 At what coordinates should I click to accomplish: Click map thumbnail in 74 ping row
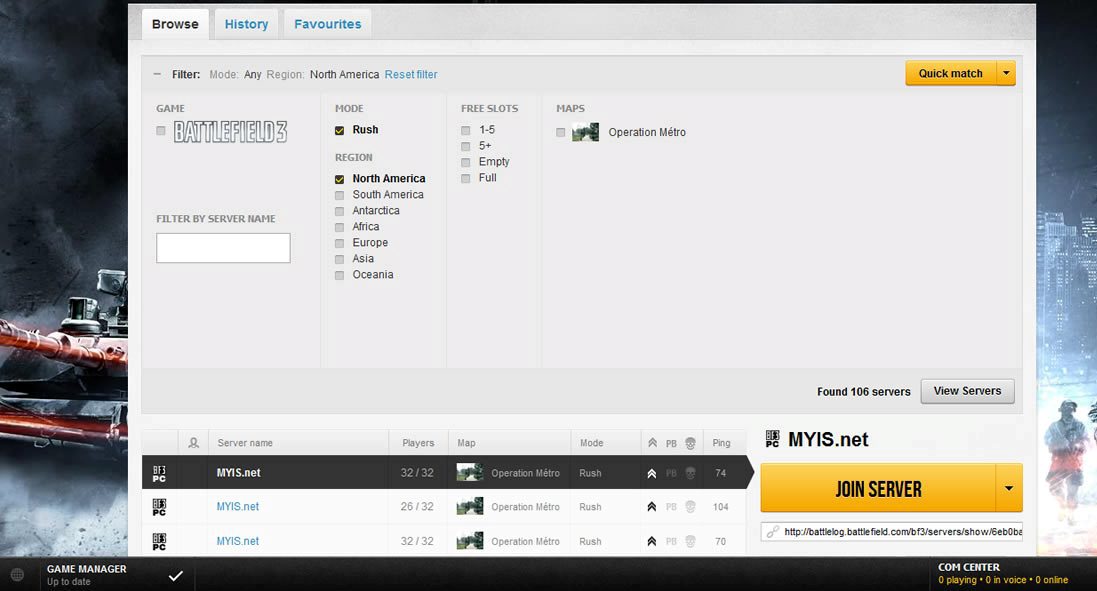click(469, 472)
